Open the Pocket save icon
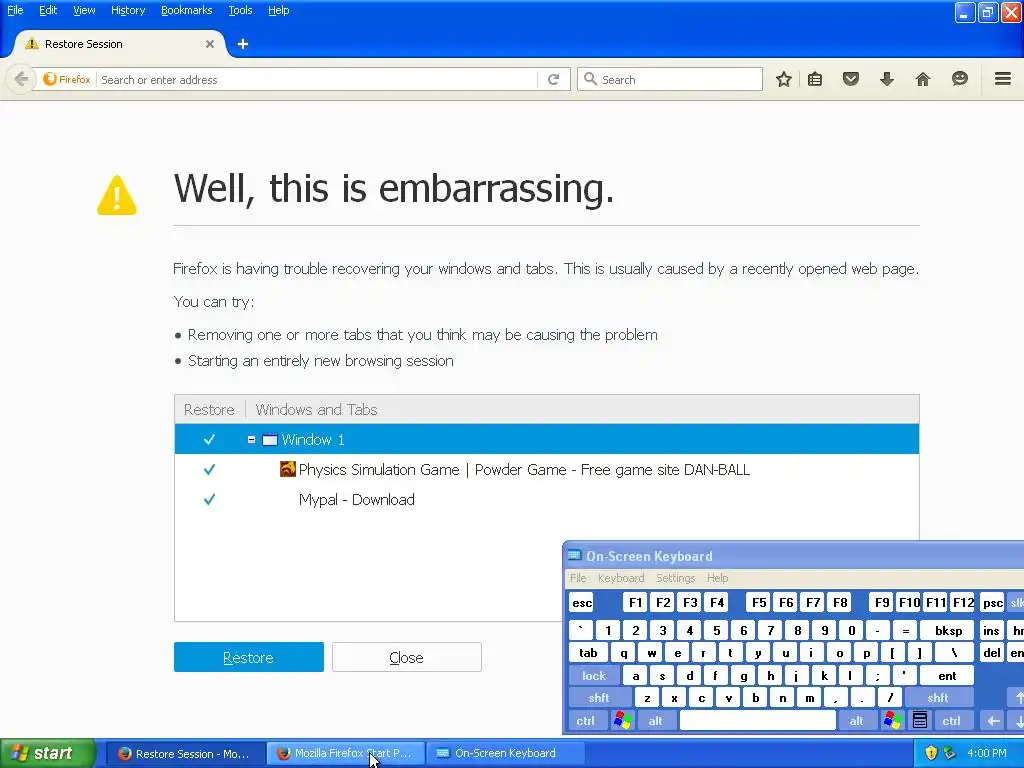This screenshot has height=768, width=1024. 850,80
